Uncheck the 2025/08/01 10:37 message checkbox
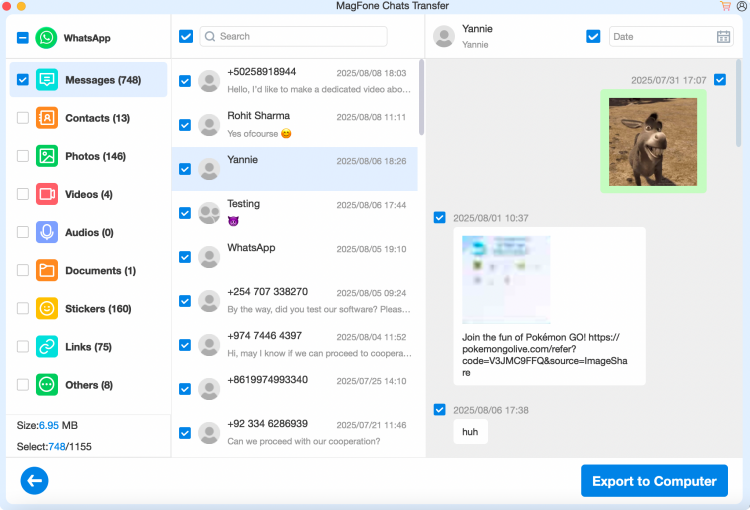 pyautogui.click(x=440, y=218)
